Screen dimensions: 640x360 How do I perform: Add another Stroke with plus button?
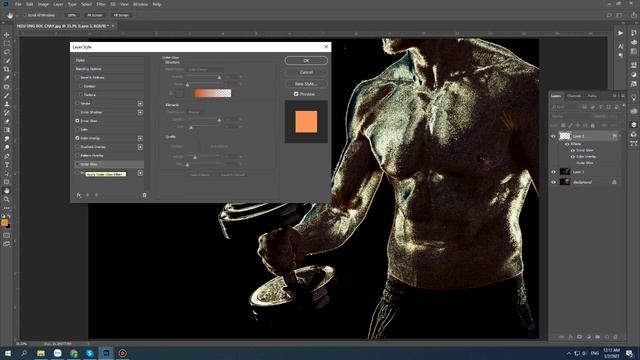140,104
